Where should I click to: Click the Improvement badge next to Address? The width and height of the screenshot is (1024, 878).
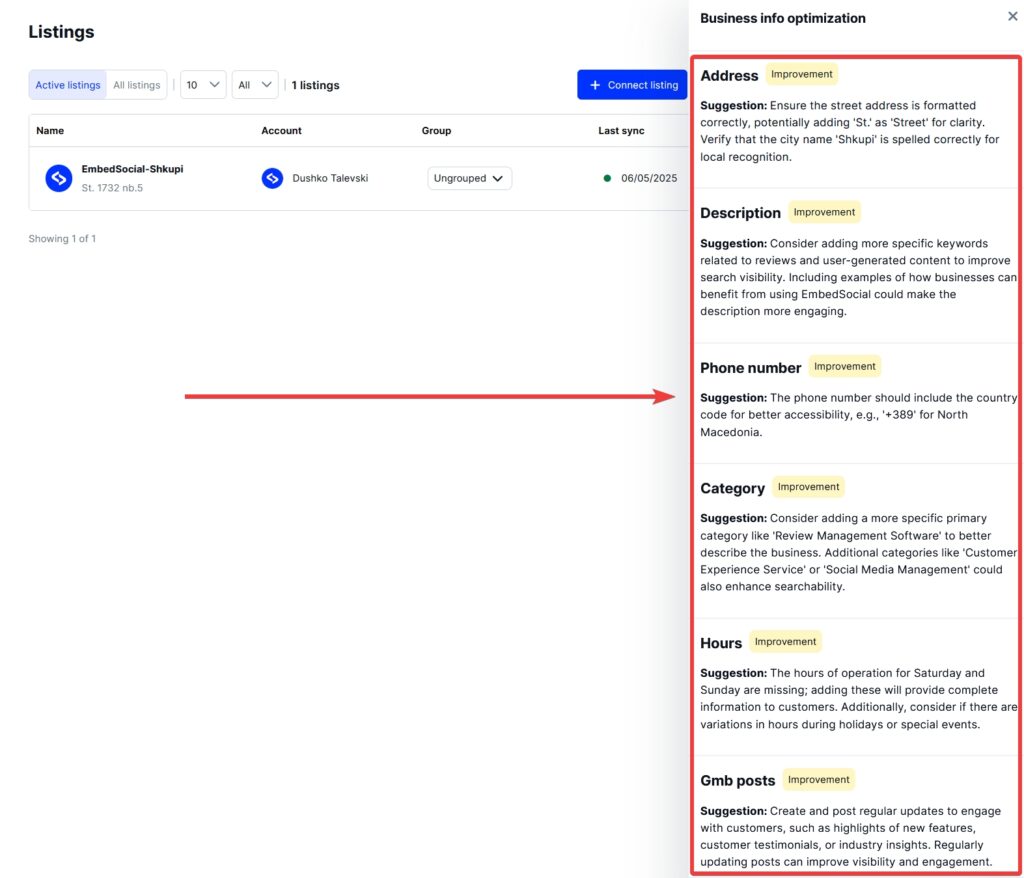802,74
